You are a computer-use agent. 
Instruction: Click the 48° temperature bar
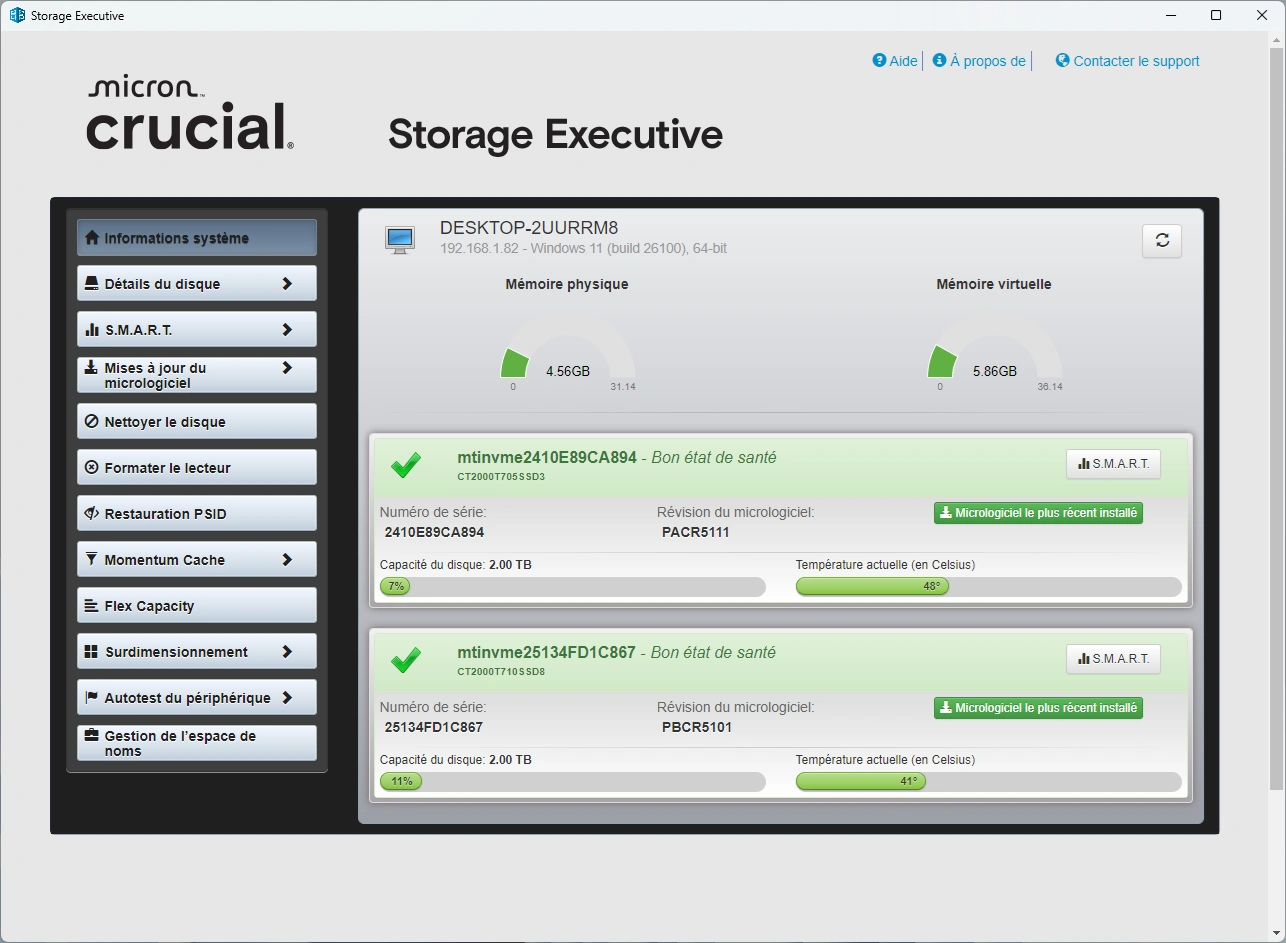click(988, 587)
